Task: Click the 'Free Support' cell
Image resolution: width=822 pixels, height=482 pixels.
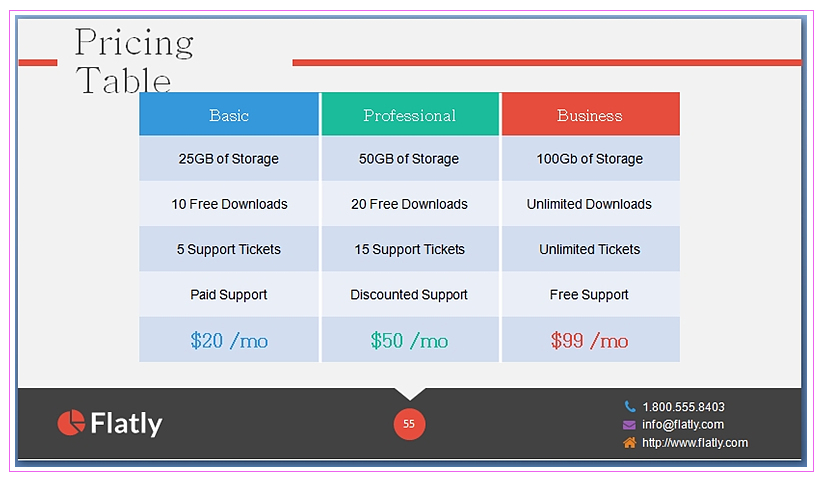Action: tap(591, 294)
